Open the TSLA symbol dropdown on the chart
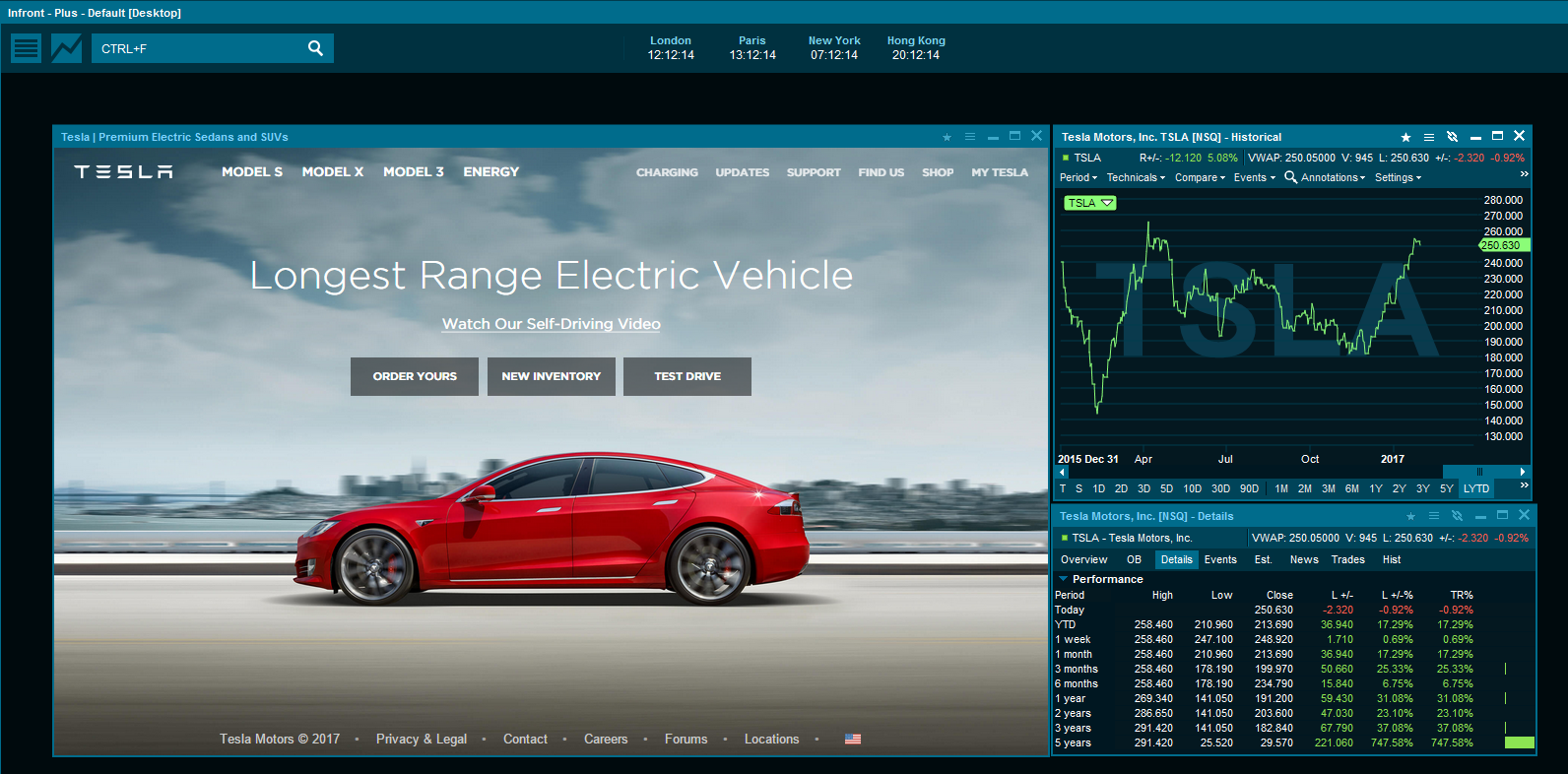Screen dimensions: 1568x774 [x=1090, y=203]
